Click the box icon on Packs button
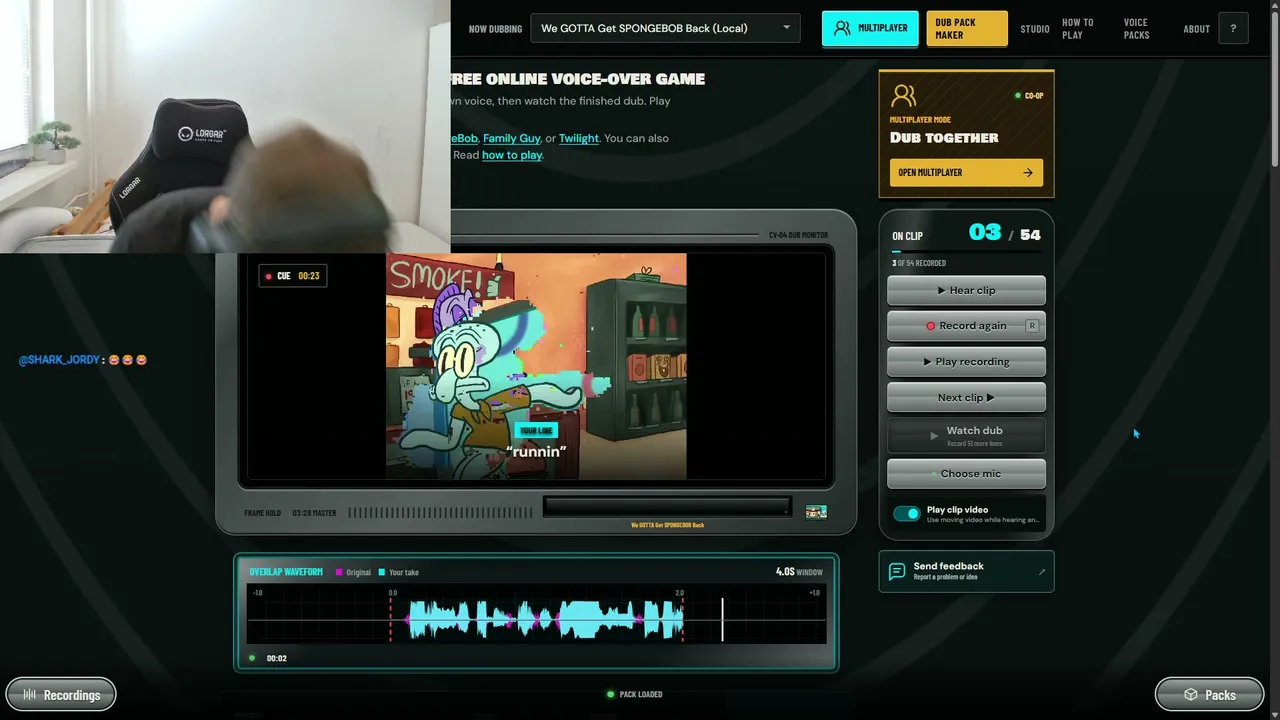 (x=1190, y=694)
